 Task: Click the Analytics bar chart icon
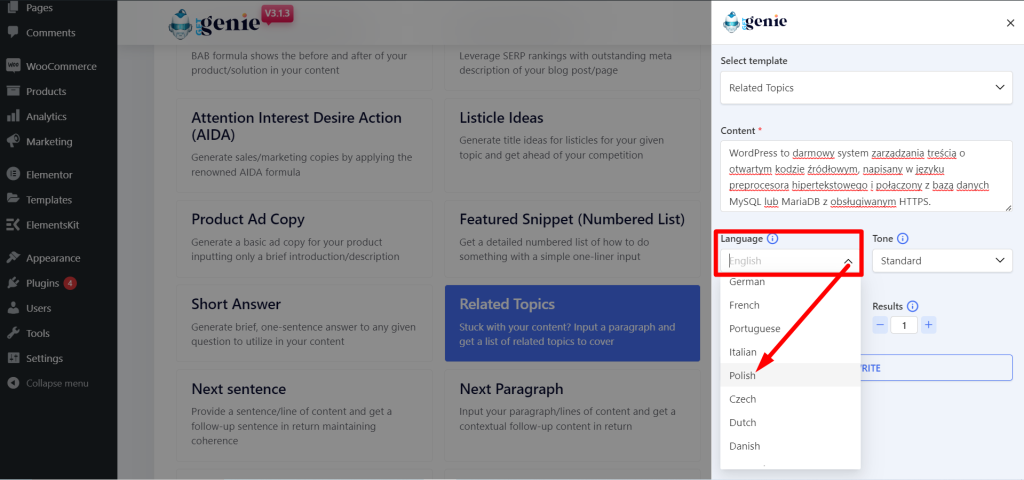pos(12,116)
